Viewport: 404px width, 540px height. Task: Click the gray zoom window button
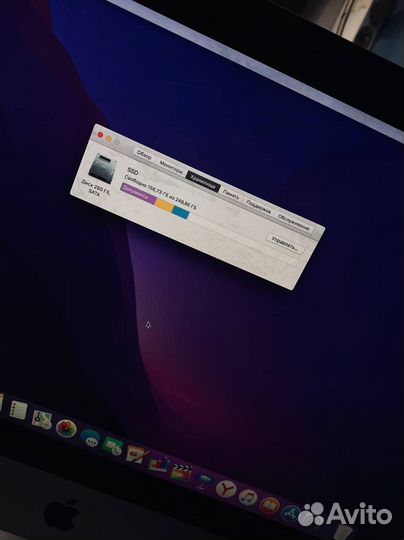[x=117, y=142]
